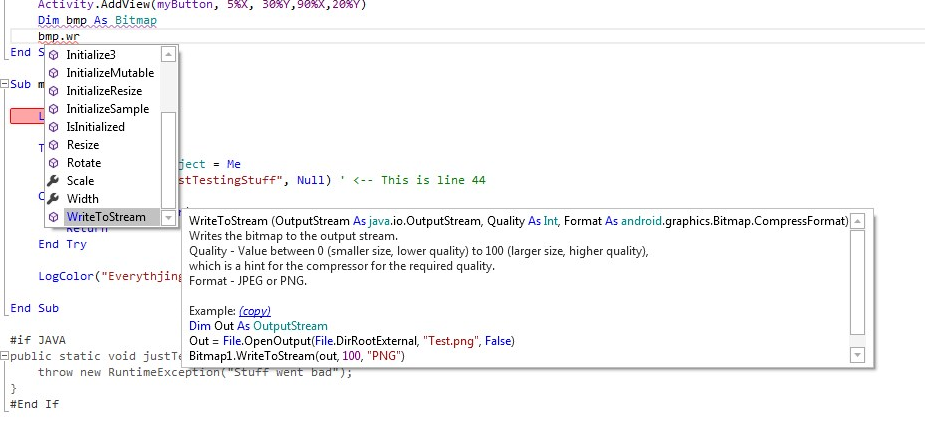
Task: Click the cube icon beside InitializeMutable
Action: [54, 73]
